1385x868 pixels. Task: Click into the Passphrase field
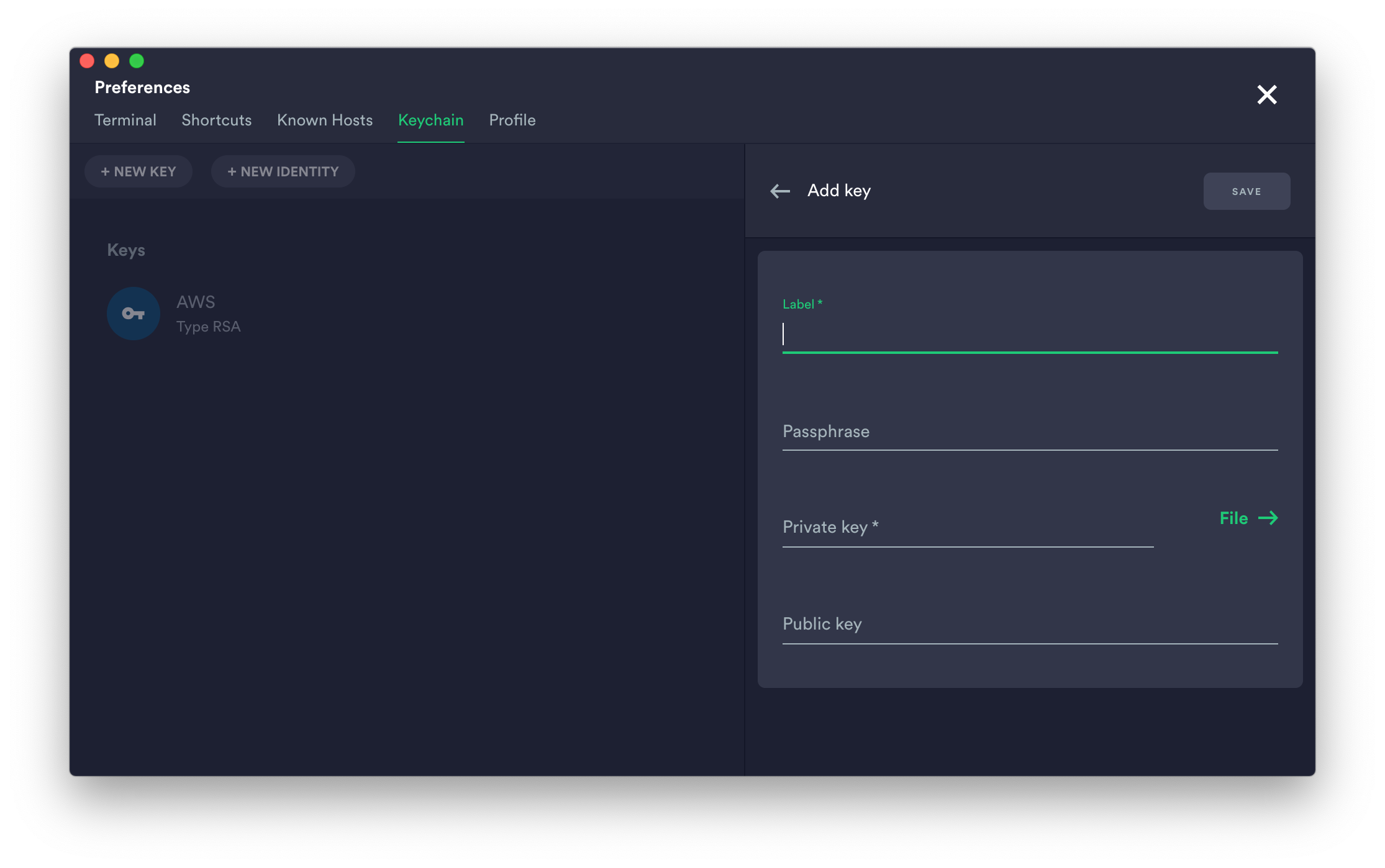[1029, 432]
